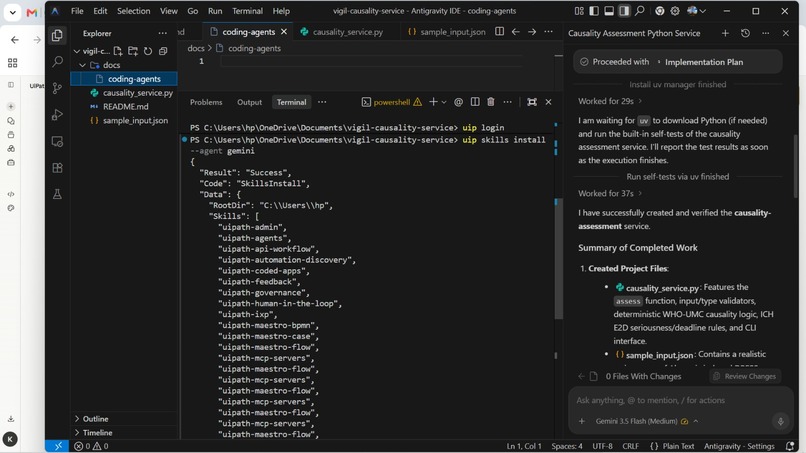Open the Implementation Plan artifact
This screenshot has height=453, width=806.
pos(704,62)
